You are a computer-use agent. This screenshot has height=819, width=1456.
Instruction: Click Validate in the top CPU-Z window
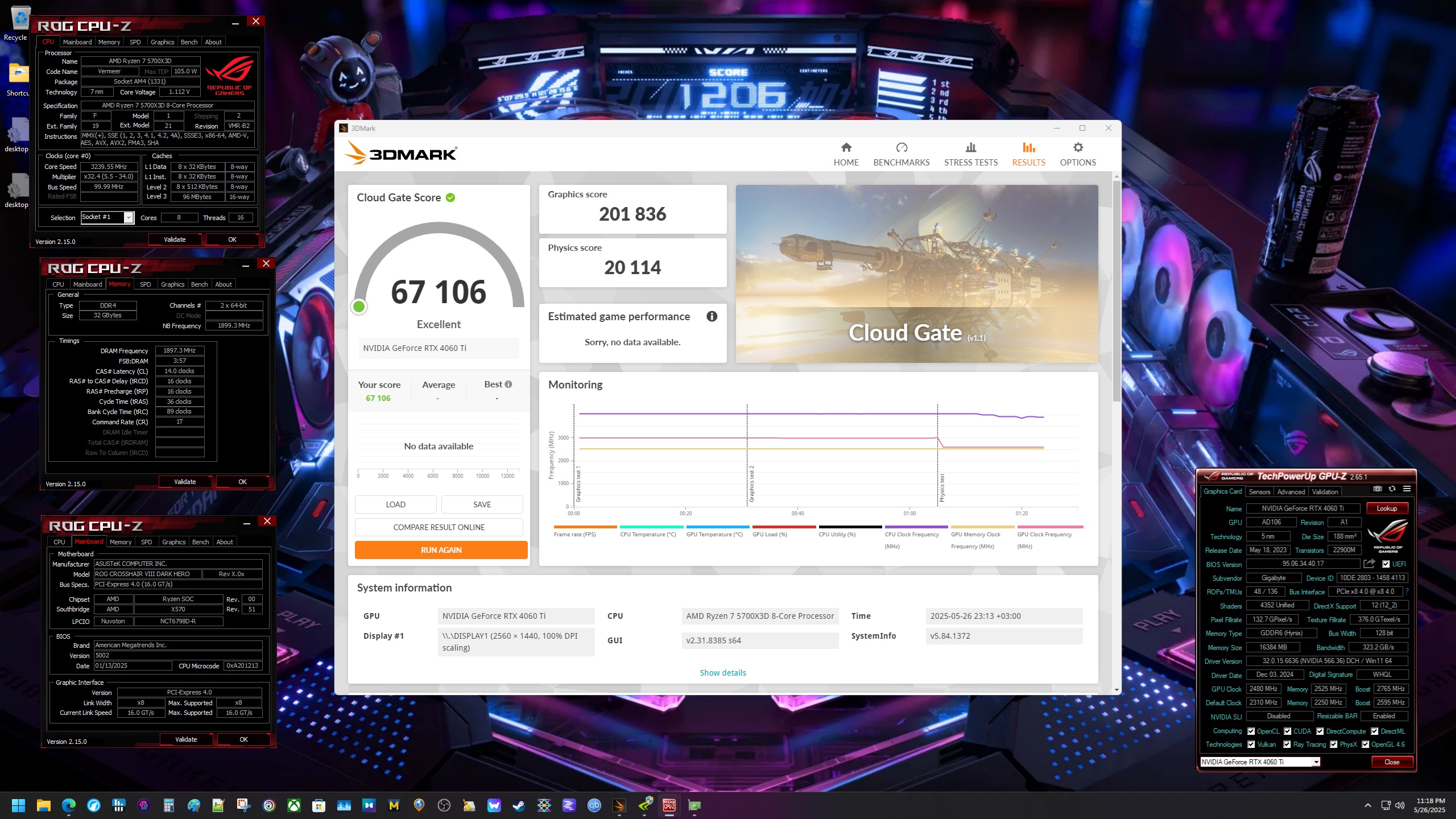(x=175, y=239)
